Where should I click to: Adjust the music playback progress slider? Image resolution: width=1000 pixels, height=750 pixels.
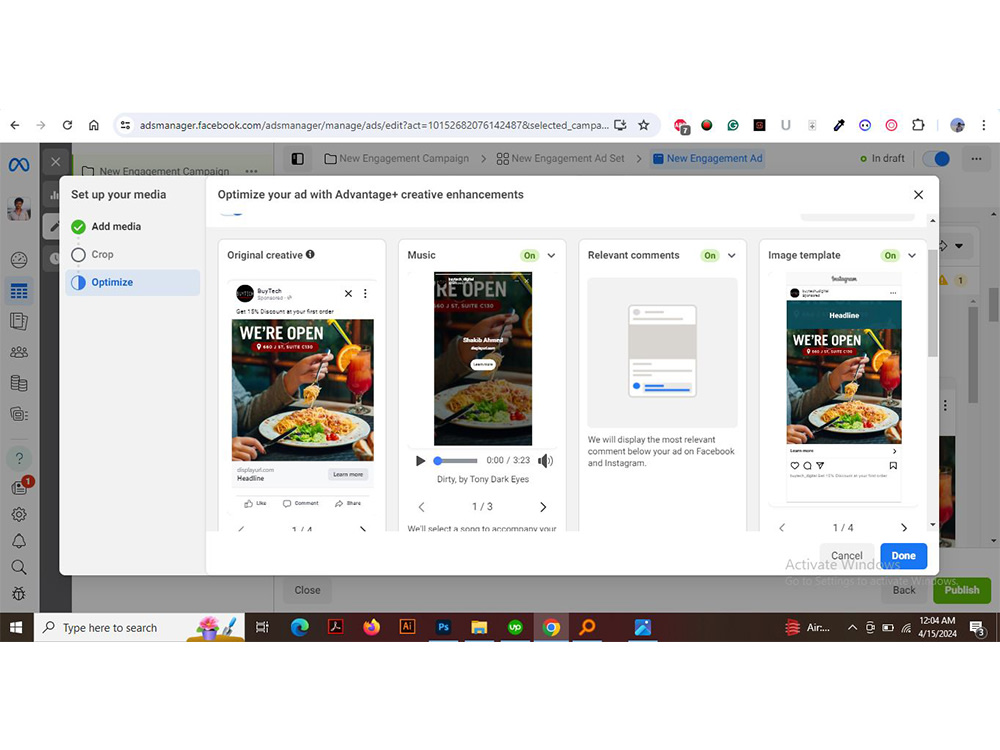coord(455,460)
